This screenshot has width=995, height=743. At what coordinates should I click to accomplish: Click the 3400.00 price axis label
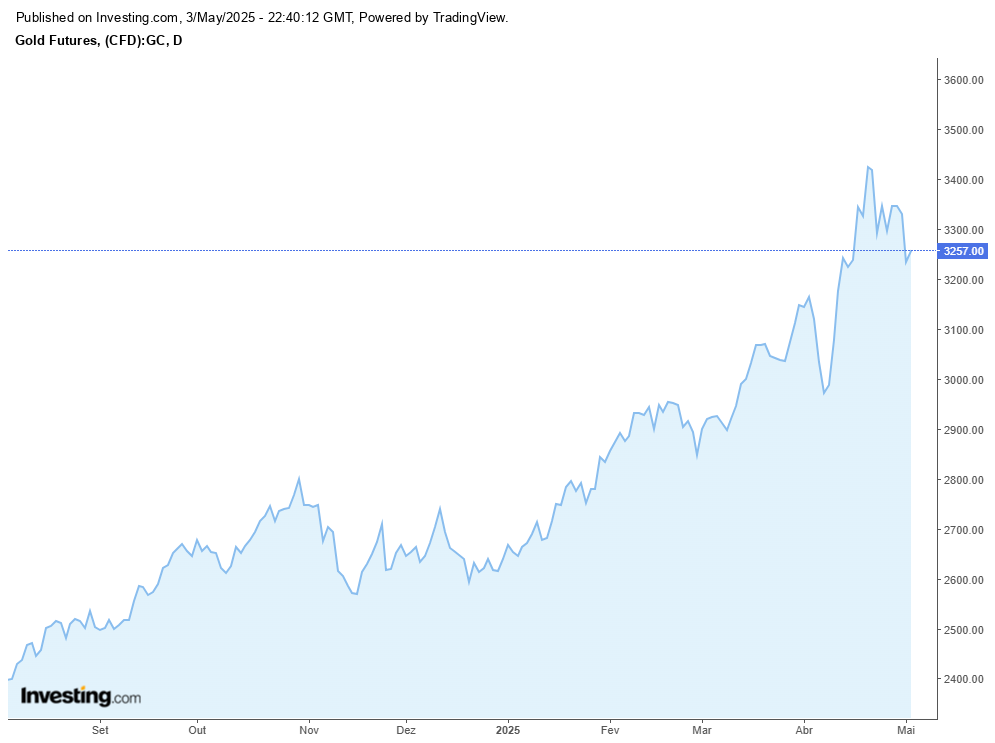[965, 180]
